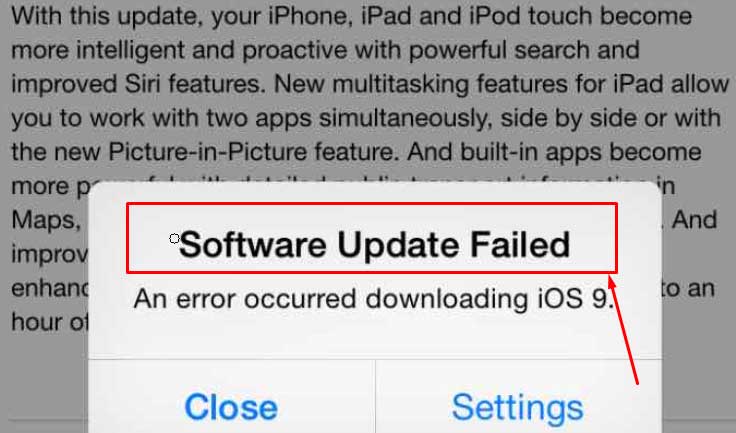Click the word 'Failed' in the alert title
The image size is (736, 433).
tap(520, 244)
